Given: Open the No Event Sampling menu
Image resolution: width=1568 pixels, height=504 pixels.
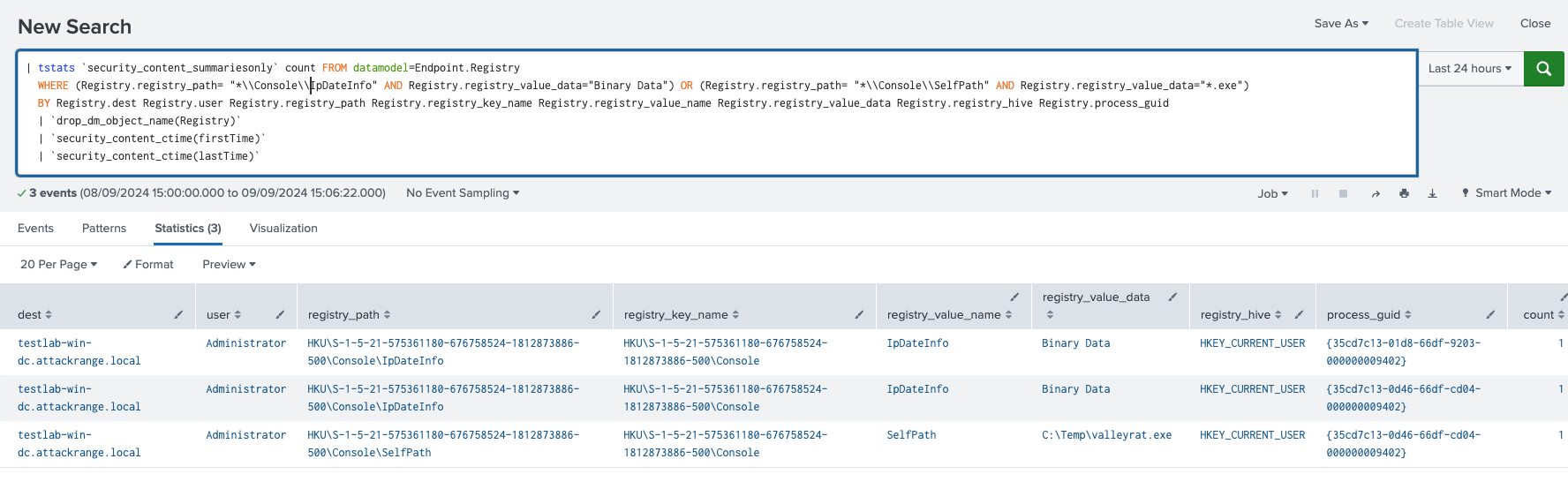Looking at the screenshot, I should (x=463, y=193).
